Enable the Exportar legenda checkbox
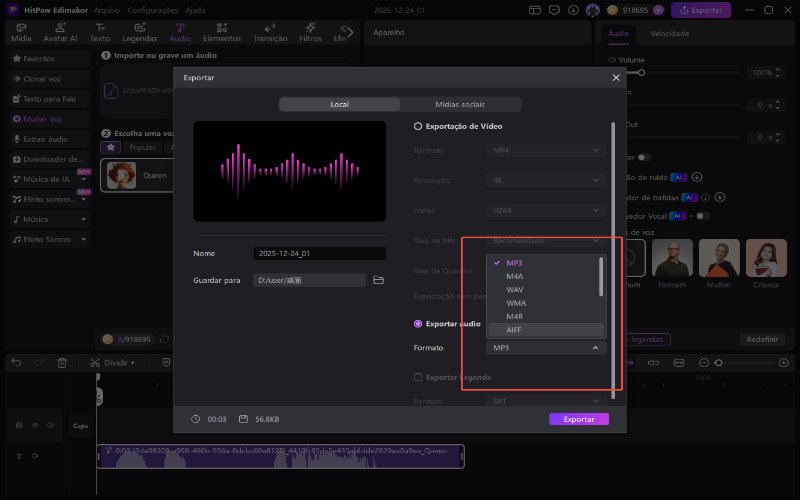The image size is (800, 500). pos(418,377)
